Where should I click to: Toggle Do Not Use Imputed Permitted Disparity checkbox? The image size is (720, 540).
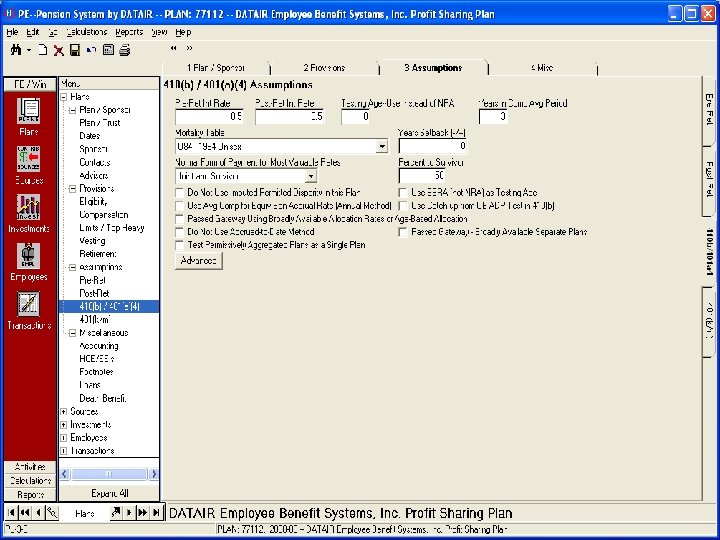pyautogui.click(x=180, y=192)
